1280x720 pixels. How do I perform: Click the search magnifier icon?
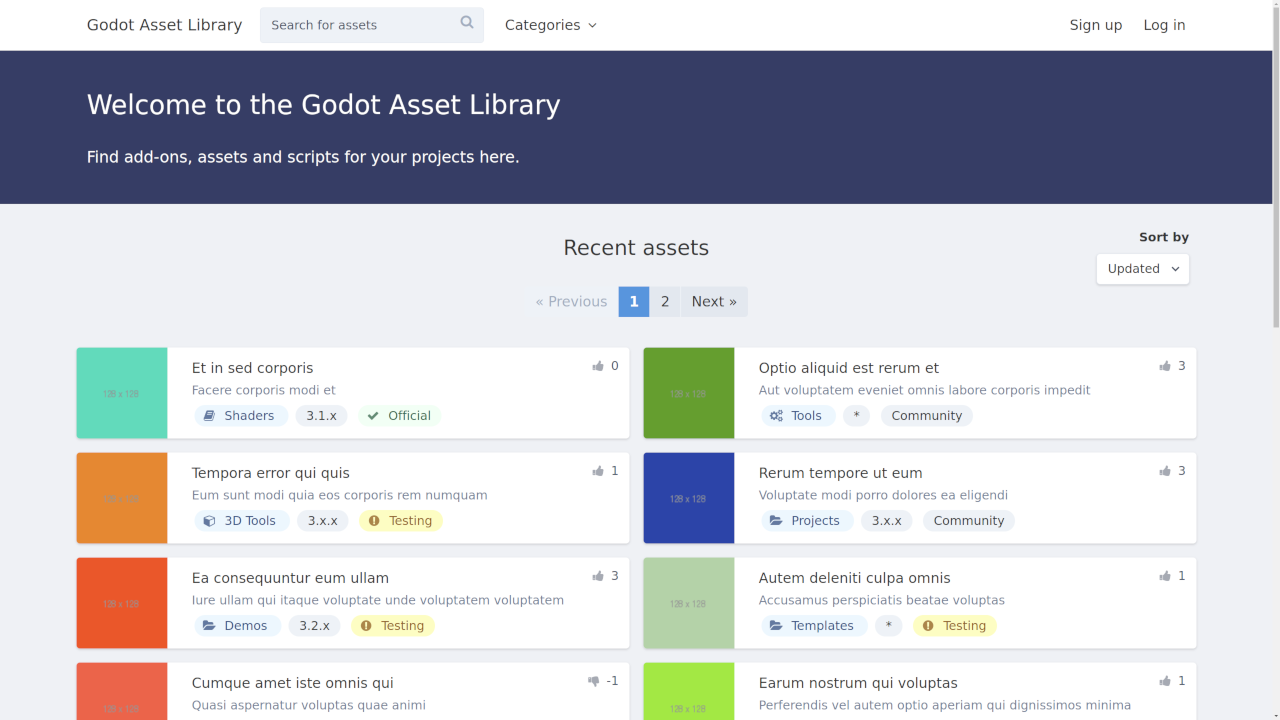(x=467, y=23)
